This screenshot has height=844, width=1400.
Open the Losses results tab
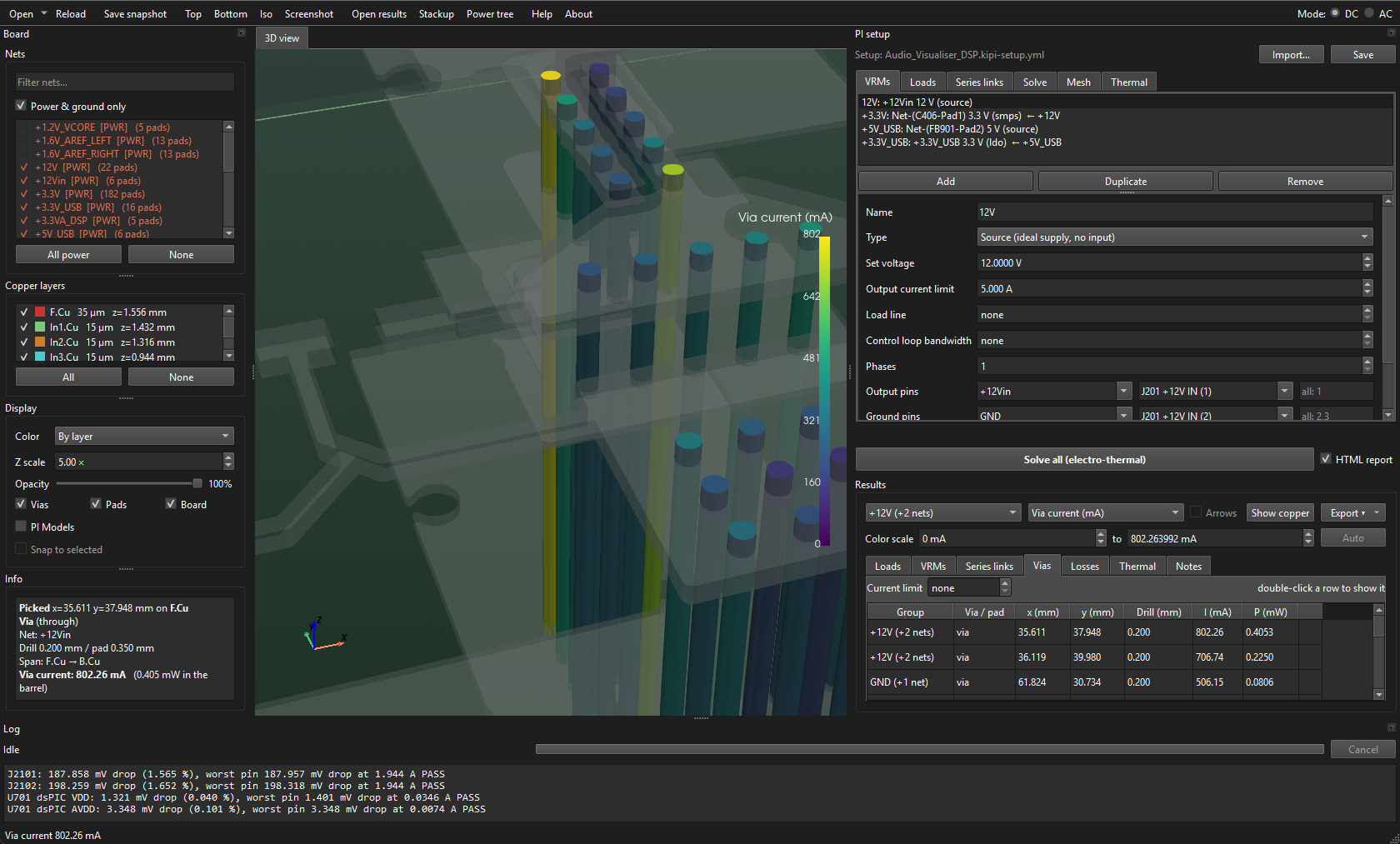(x=1084, y=567)
